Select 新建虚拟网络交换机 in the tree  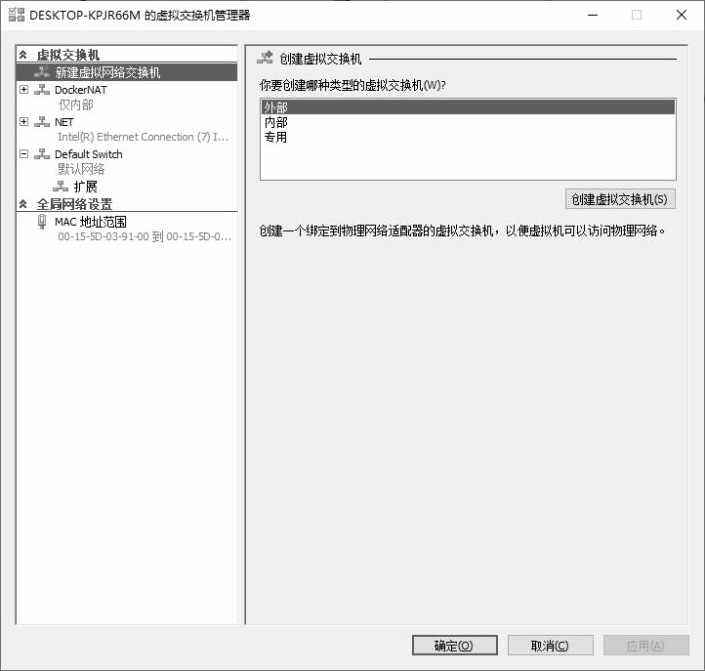[x=127, y=72]
